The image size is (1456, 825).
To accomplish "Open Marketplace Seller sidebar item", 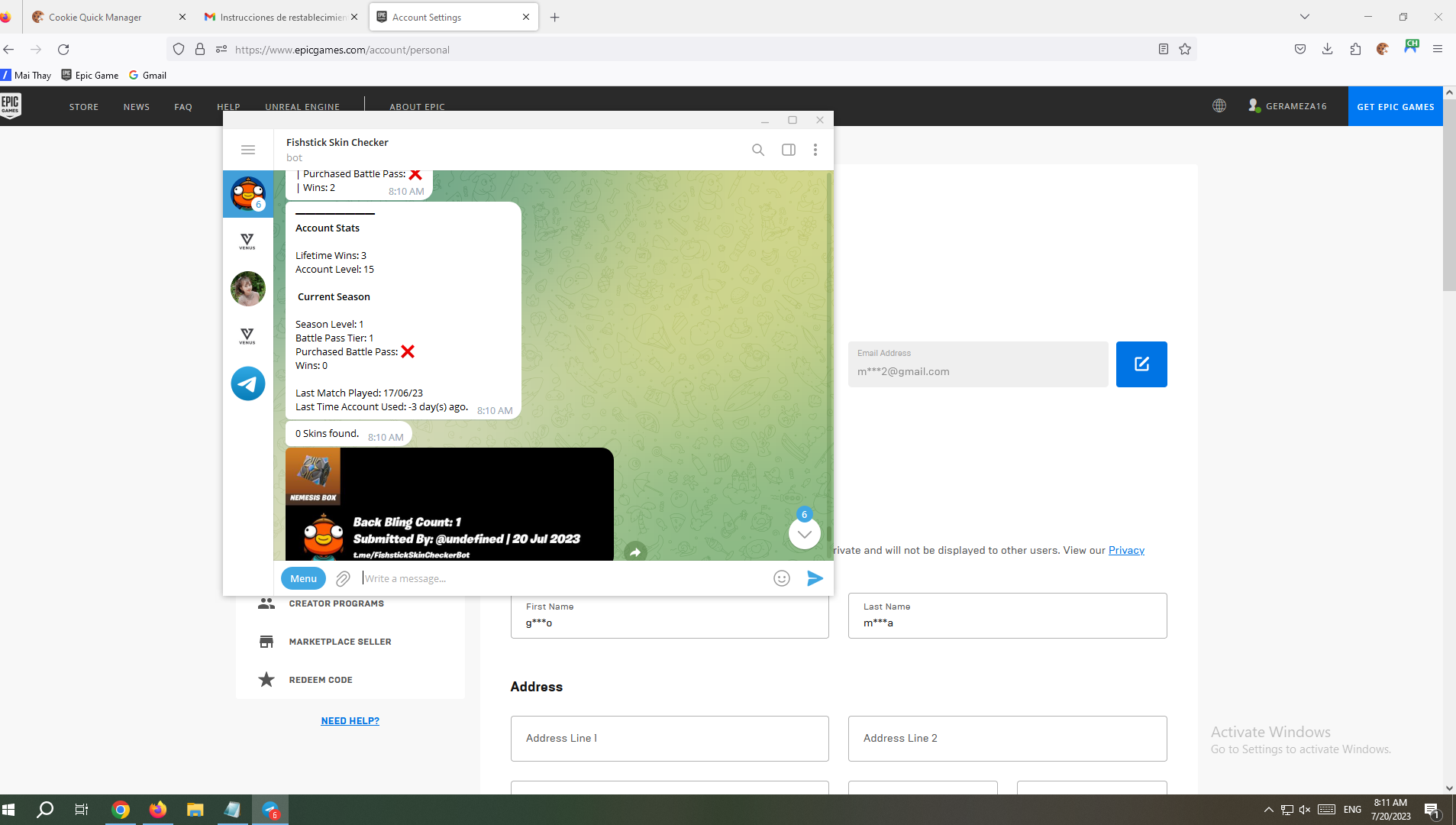I will pyautogui.click(x=340, y=642).
